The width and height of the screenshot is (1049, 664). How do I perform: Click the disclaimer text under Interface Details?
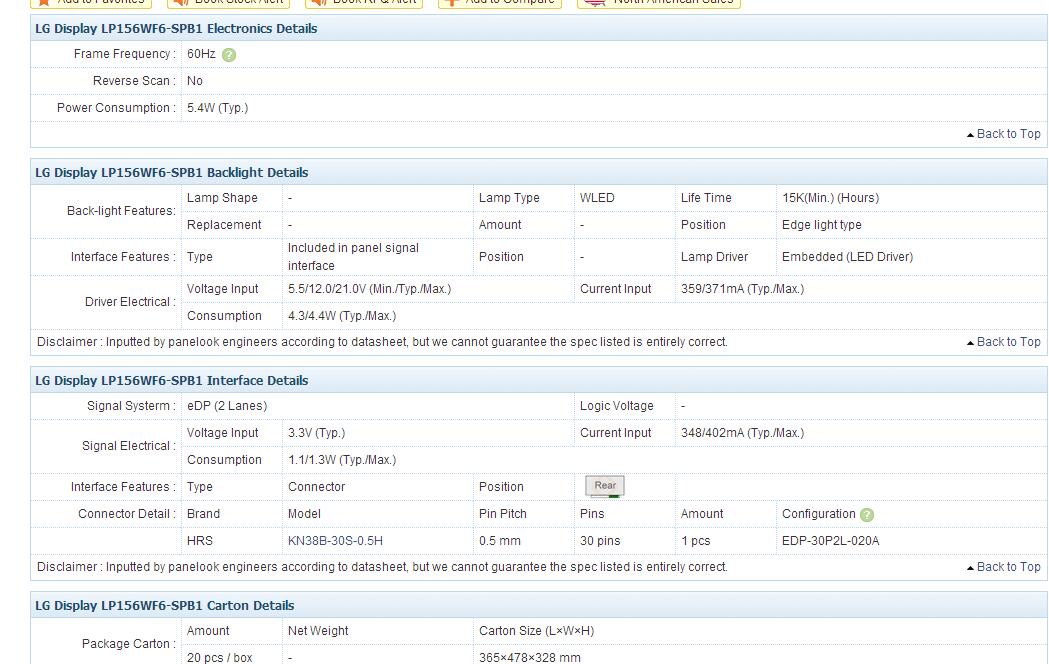382,566
